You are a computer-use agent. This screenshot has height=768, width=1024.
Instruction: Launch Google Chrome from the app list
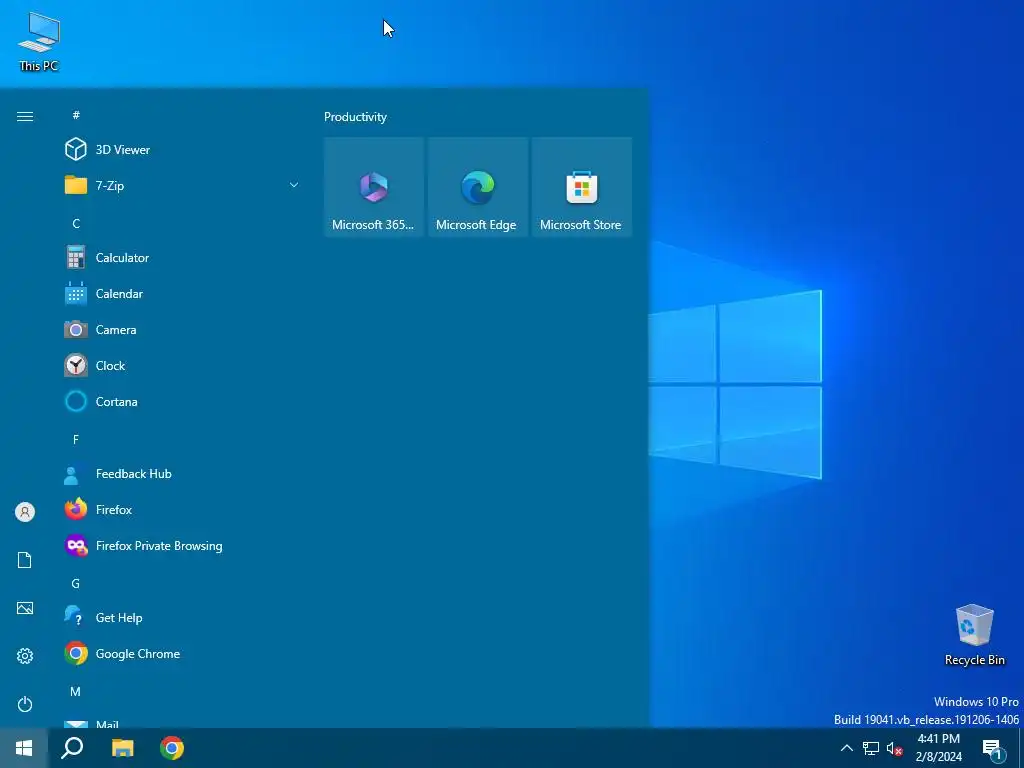point(181,653)
